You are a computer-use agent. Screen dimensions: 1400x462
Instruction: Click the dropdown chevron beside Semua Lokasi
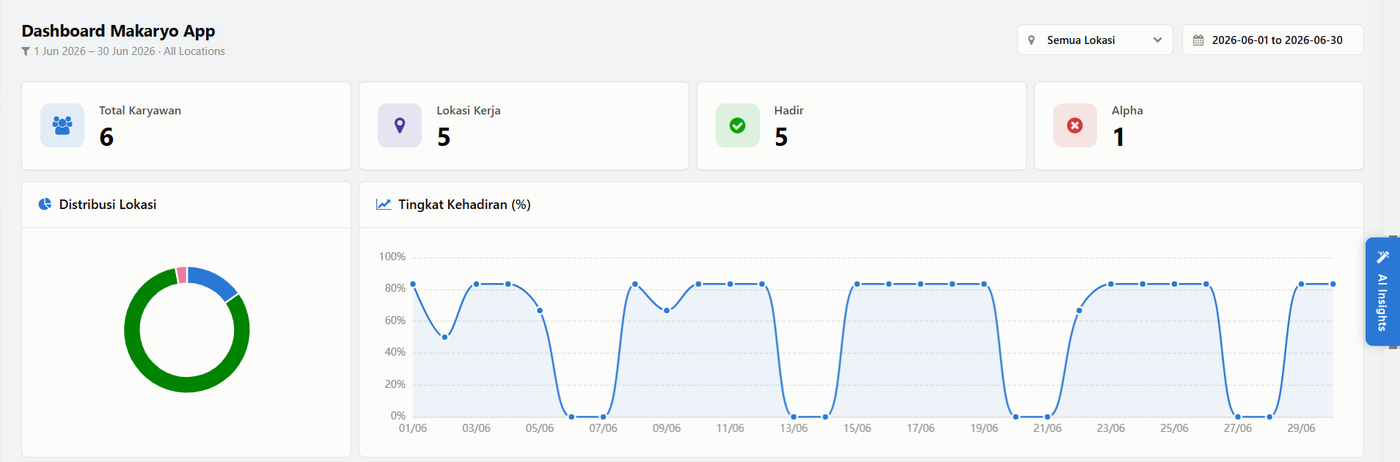click(1157, 41)
